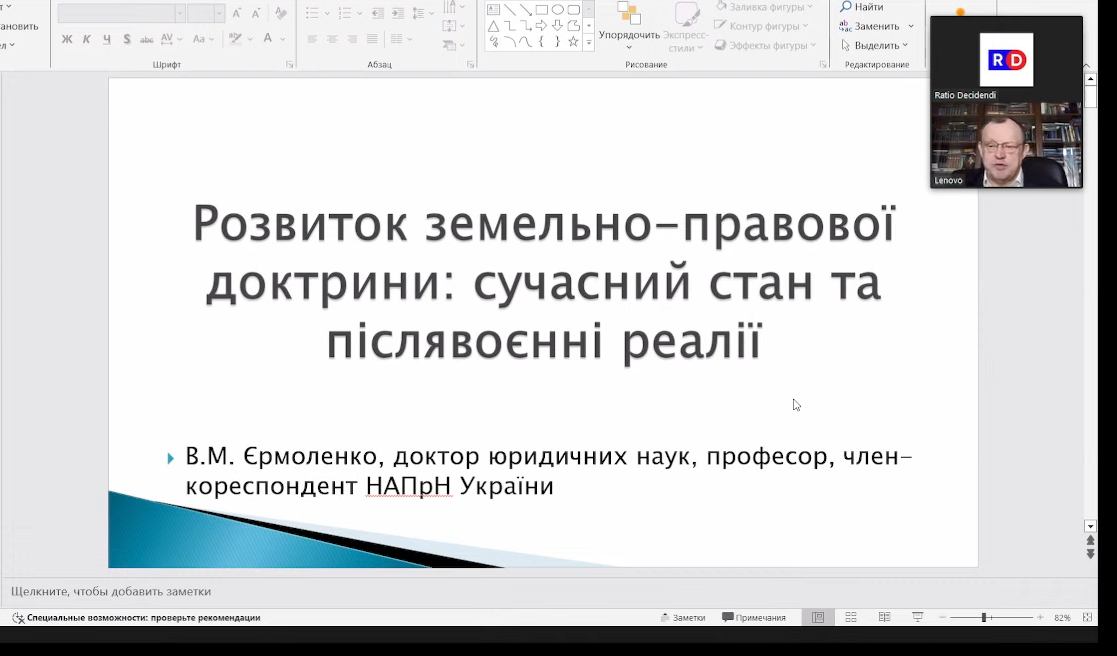Open slide sorter view in status bar

click(x=851, y=618)
